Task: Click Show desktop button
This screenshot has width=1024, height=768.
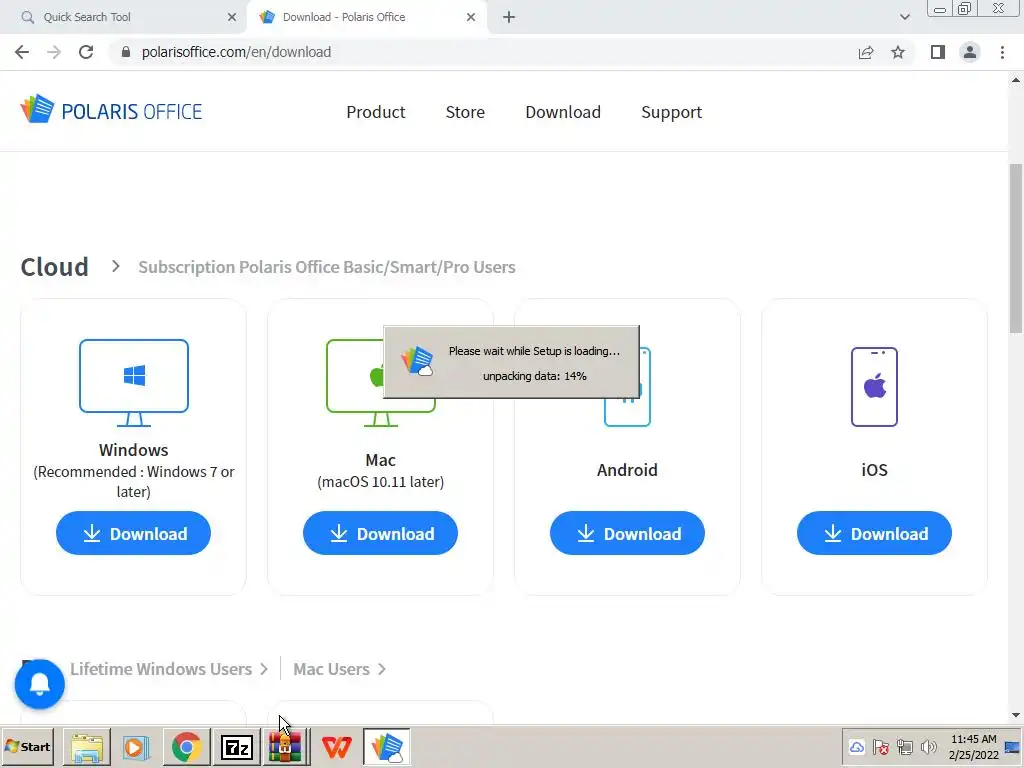Action: click(1014, 747)
